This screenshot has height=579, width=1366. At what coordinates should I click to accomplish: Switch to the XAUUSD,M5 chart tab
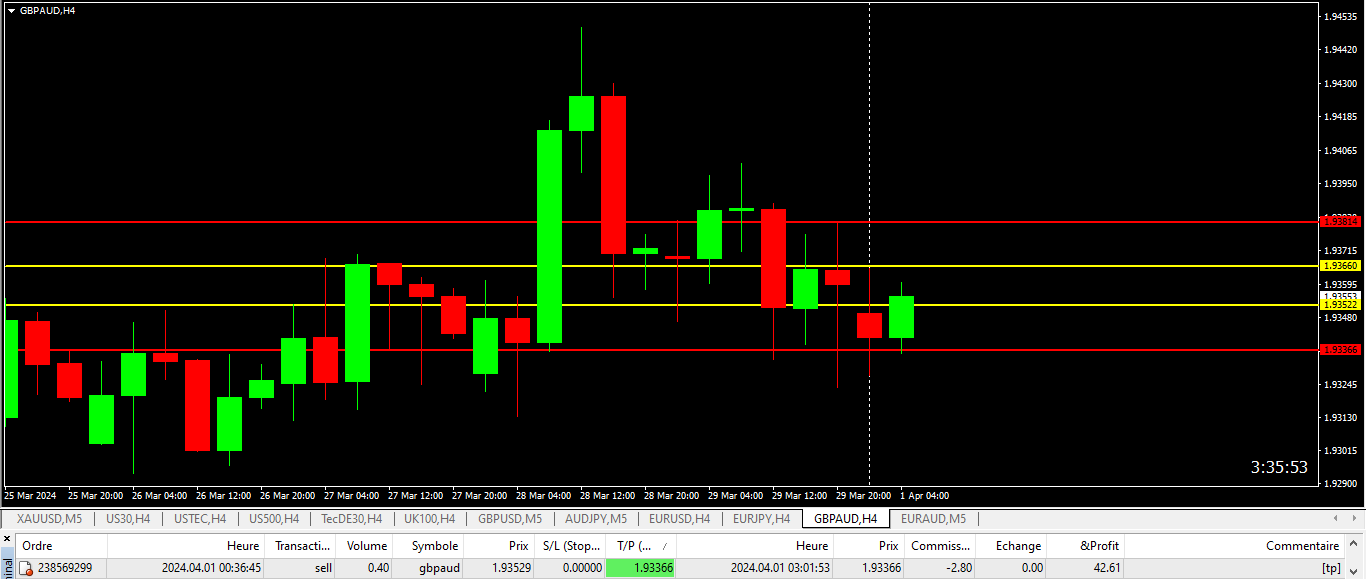point(49,519)
